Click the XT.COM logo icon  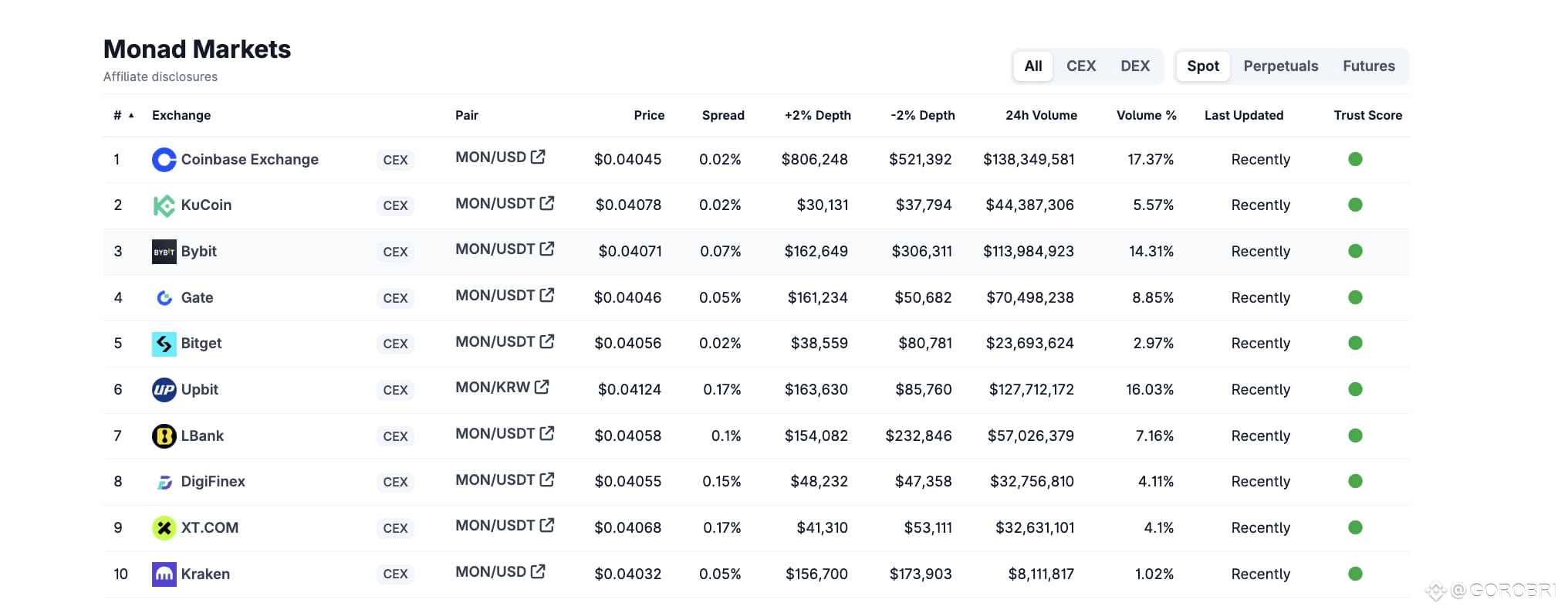(164, 528)
